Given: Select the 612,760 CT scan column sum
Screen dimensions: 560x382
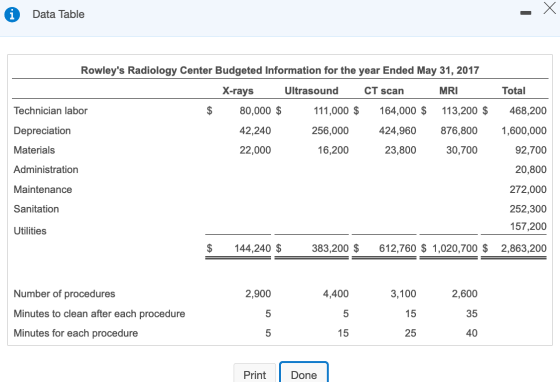Looking at the screenshot, I should coord(398,248).
